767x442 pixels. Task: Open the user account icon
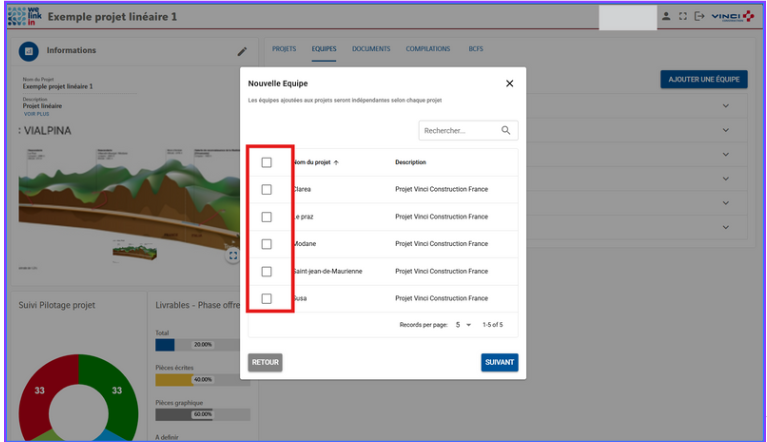[666, 17]
